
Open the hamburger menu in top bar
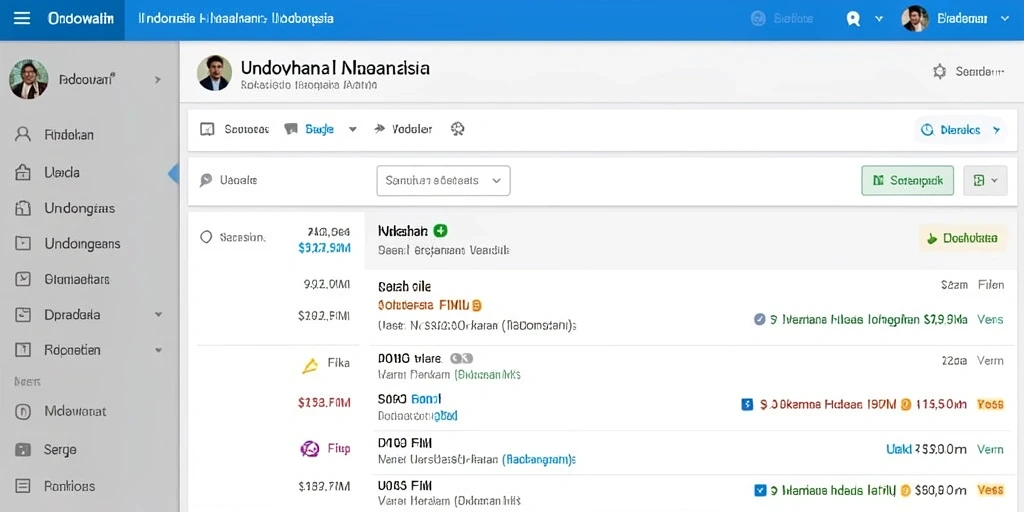point(22,18)
